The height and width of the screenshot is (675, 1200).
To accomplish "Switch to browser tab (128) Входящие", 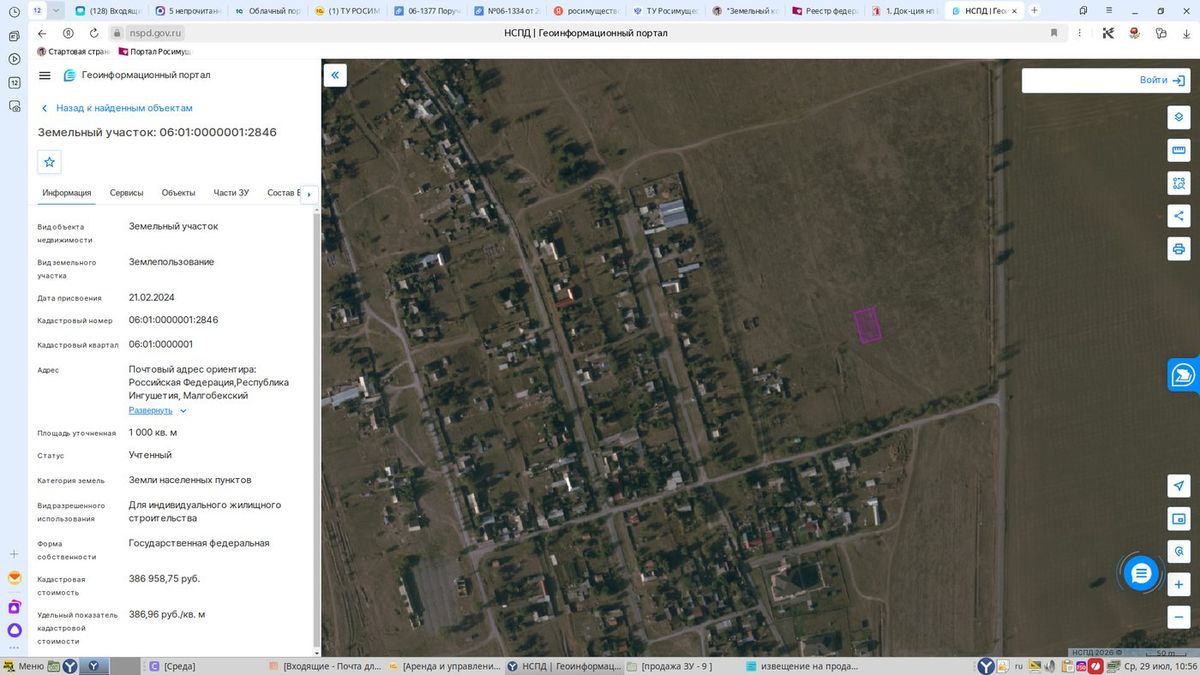I will (x=110, y=10).
